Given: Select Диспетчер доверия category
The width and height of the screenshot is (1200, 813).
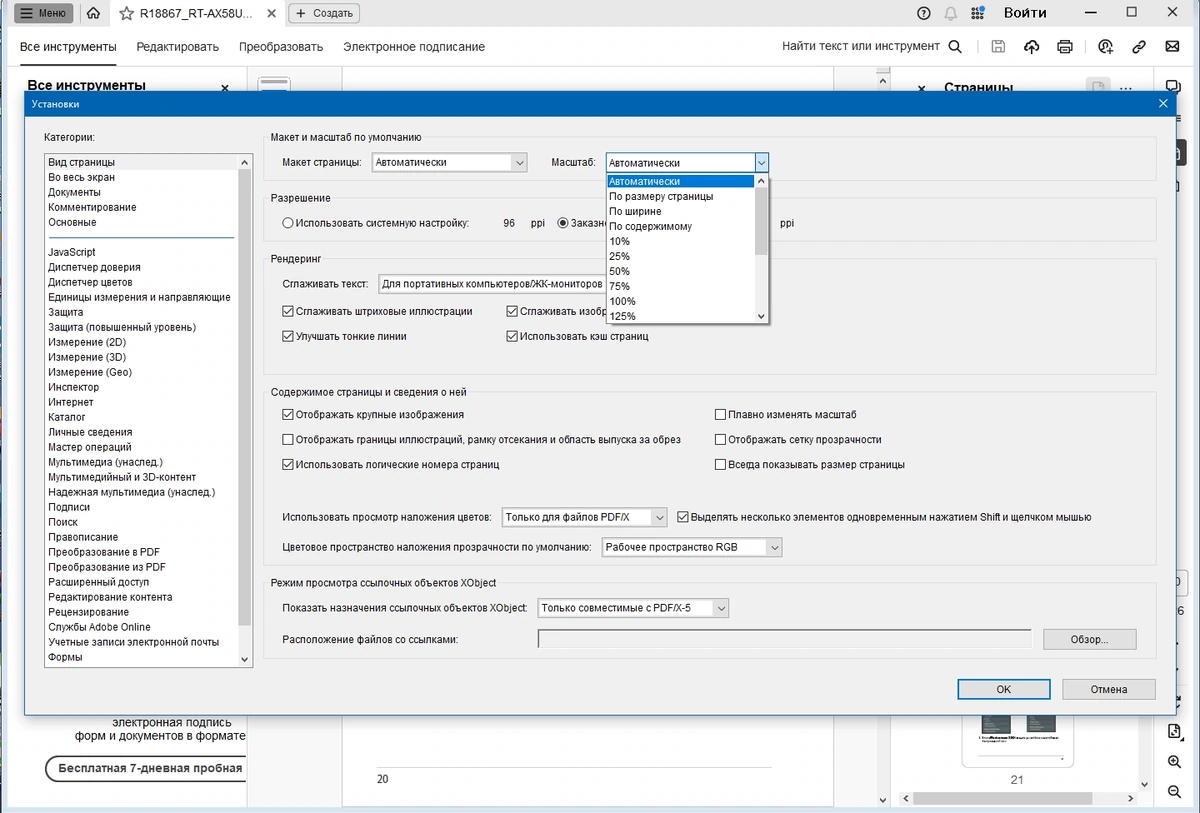Looking at the screenshot, I should pyautogui.click(x=94, y=267).
